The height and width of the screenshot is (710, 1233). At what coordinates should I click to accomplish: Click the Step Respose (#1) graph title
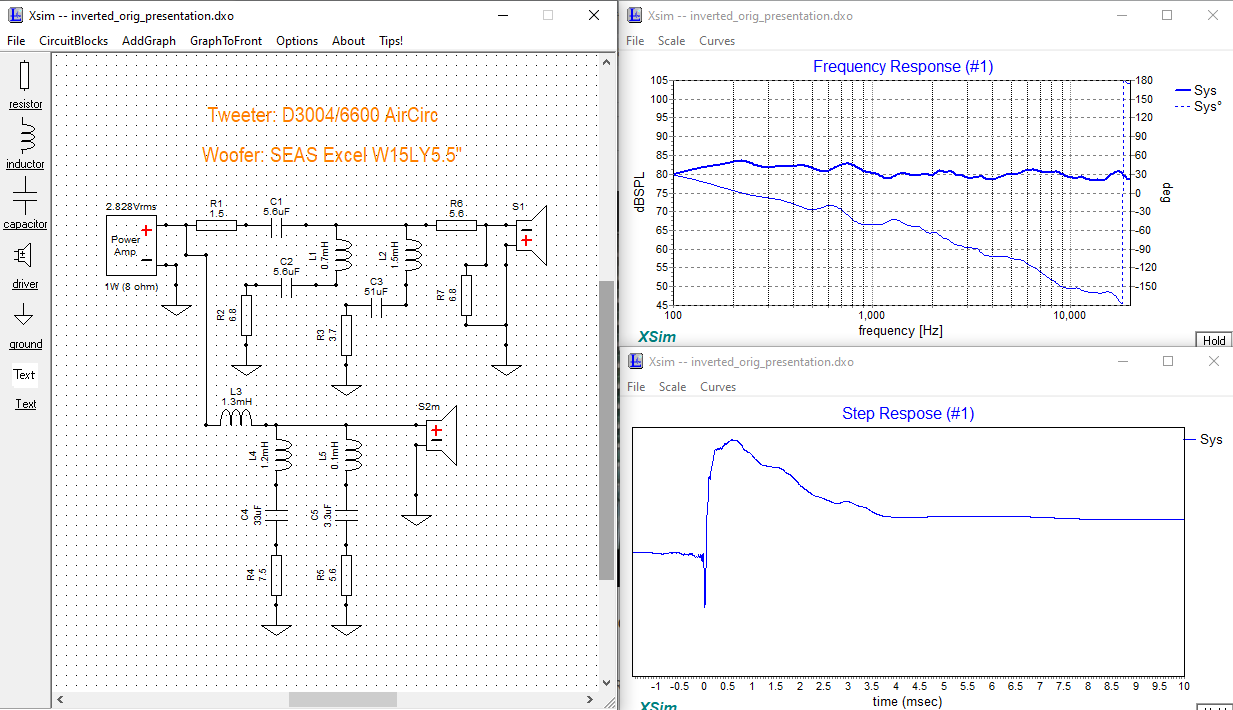pos(908,413)
